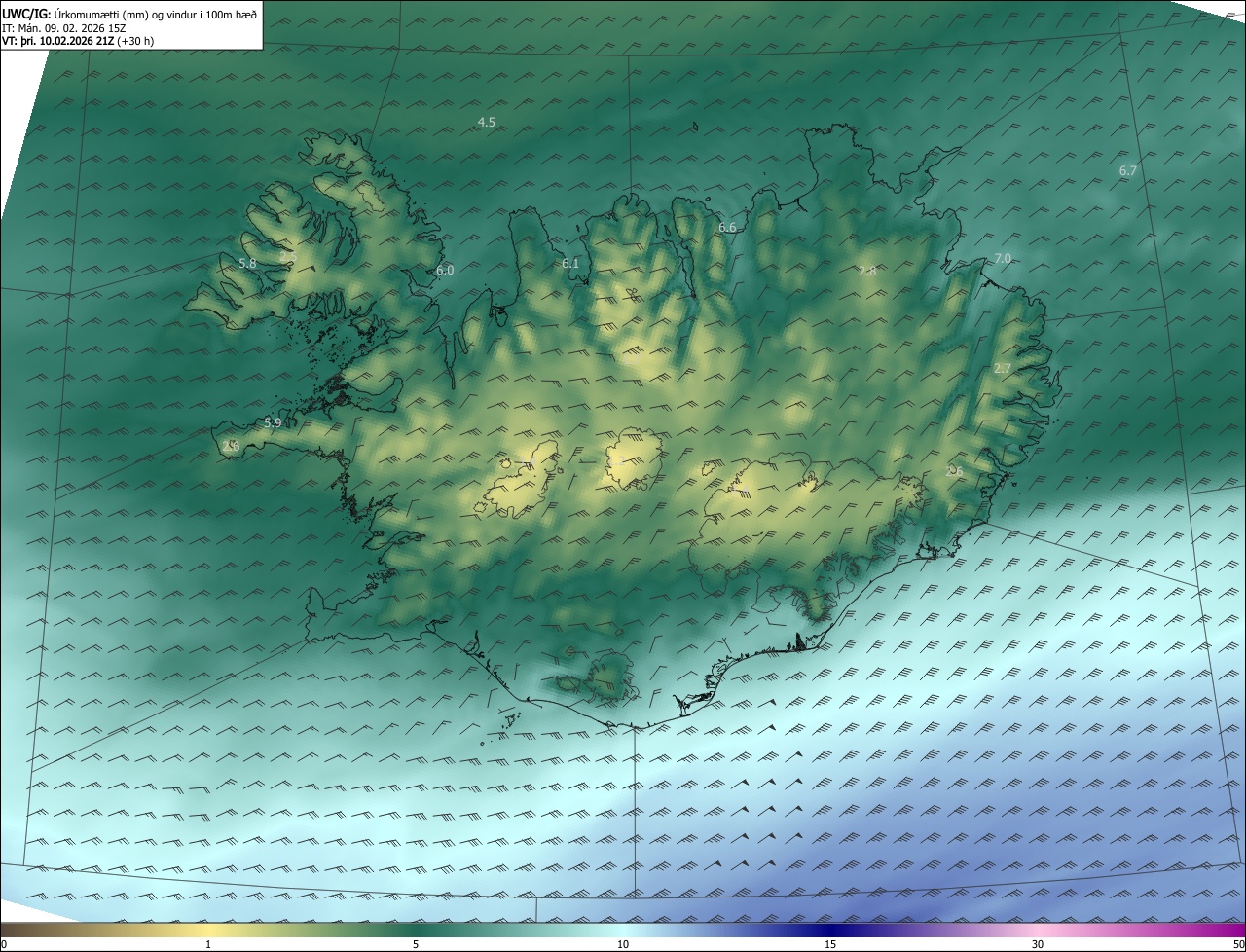This screenshot has height=952, width=1246.
Task: Click the 5.8 value label in the Westfjords
Action: (x=247, y=263)
